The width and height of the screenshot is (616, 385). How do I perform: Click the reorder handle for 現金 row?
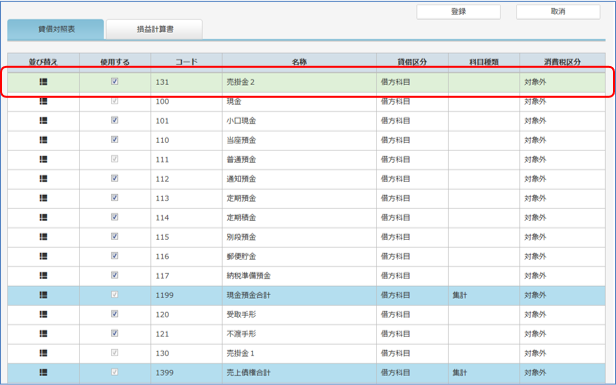click(x=43, y=101)
